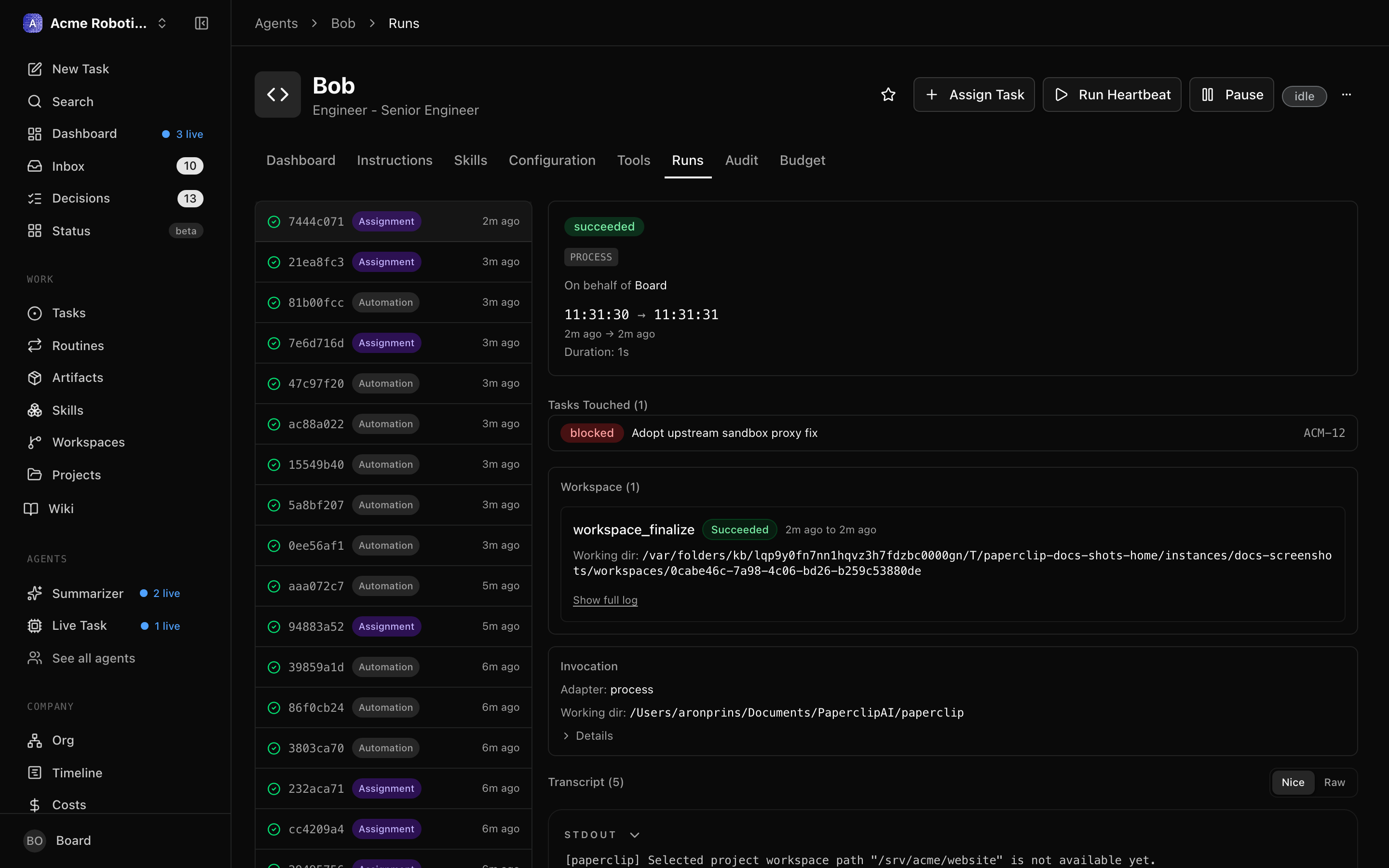This screenshot has height=868, width=1389.
Task: Open the Workspaces branch icon
Action: point(35,442)
